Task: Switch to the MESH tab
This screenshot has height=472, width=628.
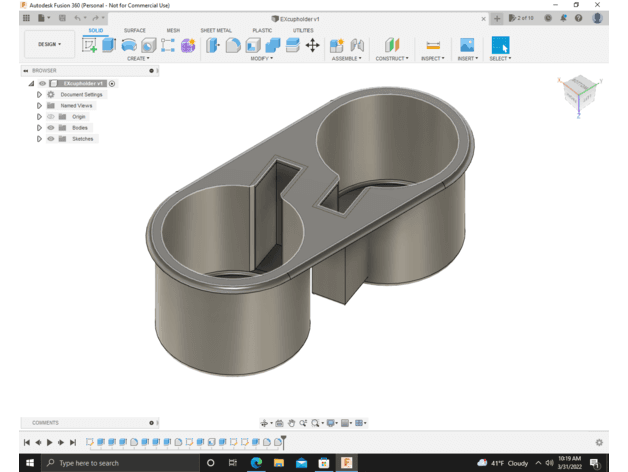Action: [173, 30]
